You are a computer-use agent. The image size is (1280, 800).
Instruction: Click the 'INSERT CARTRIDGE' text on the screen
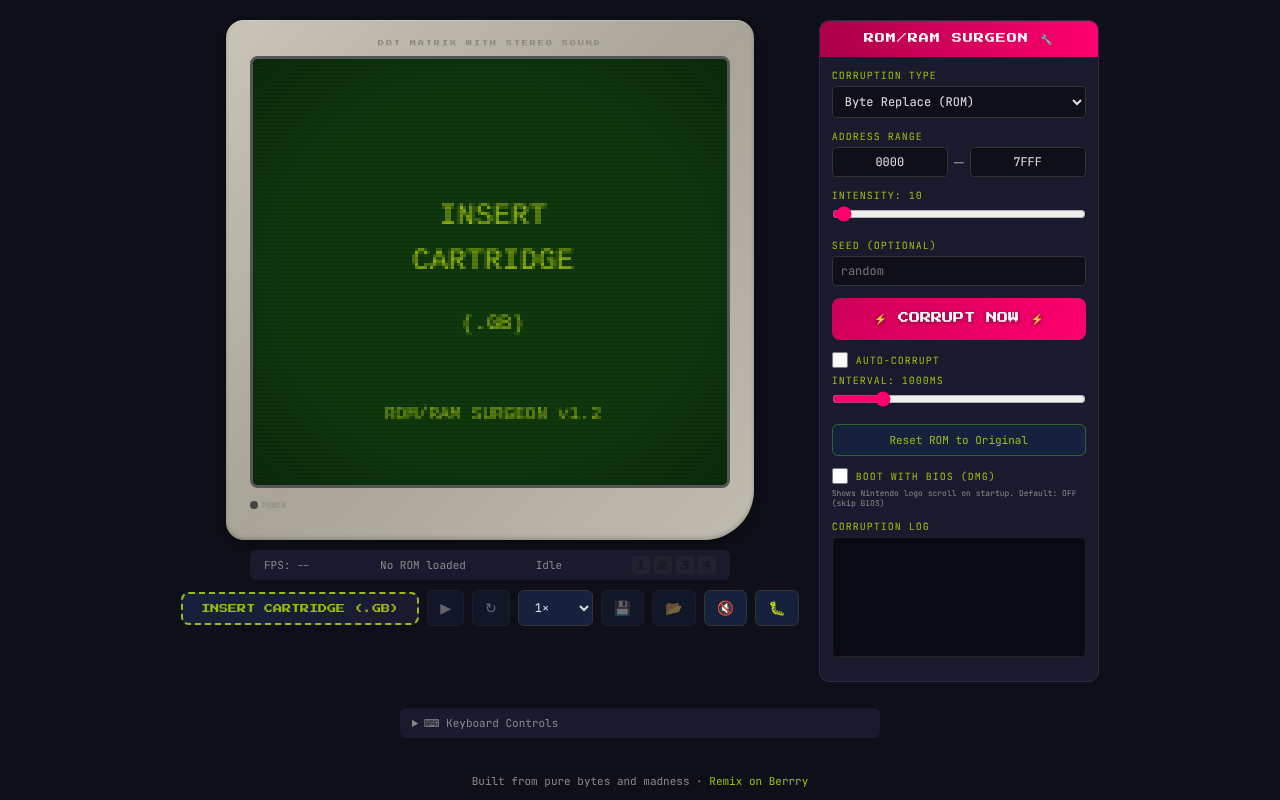pyautogui.click(x=493, y=237)
